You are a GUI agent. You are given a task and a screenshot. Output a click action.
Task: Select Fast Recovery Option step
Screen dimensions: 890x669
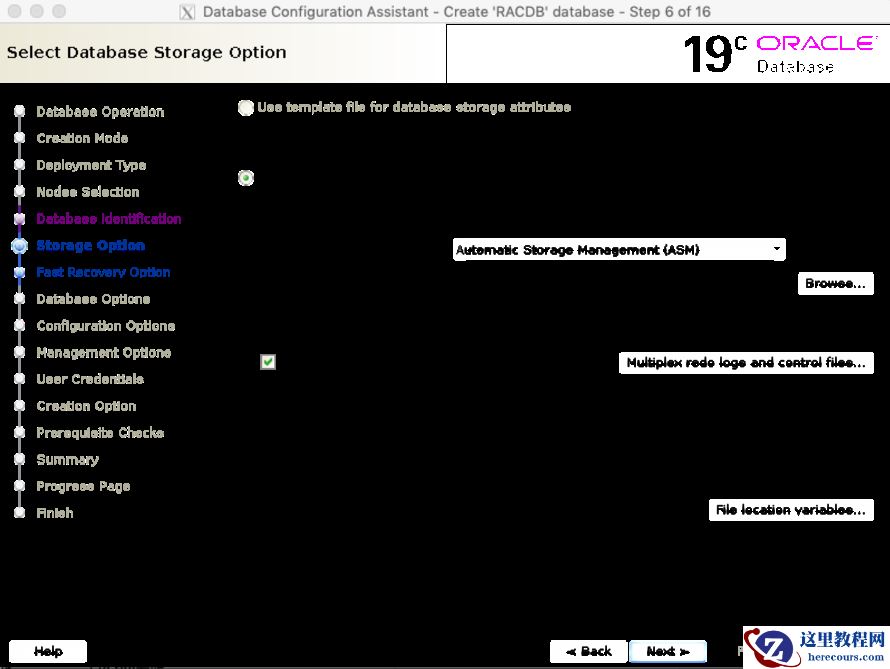coord(103,272)
